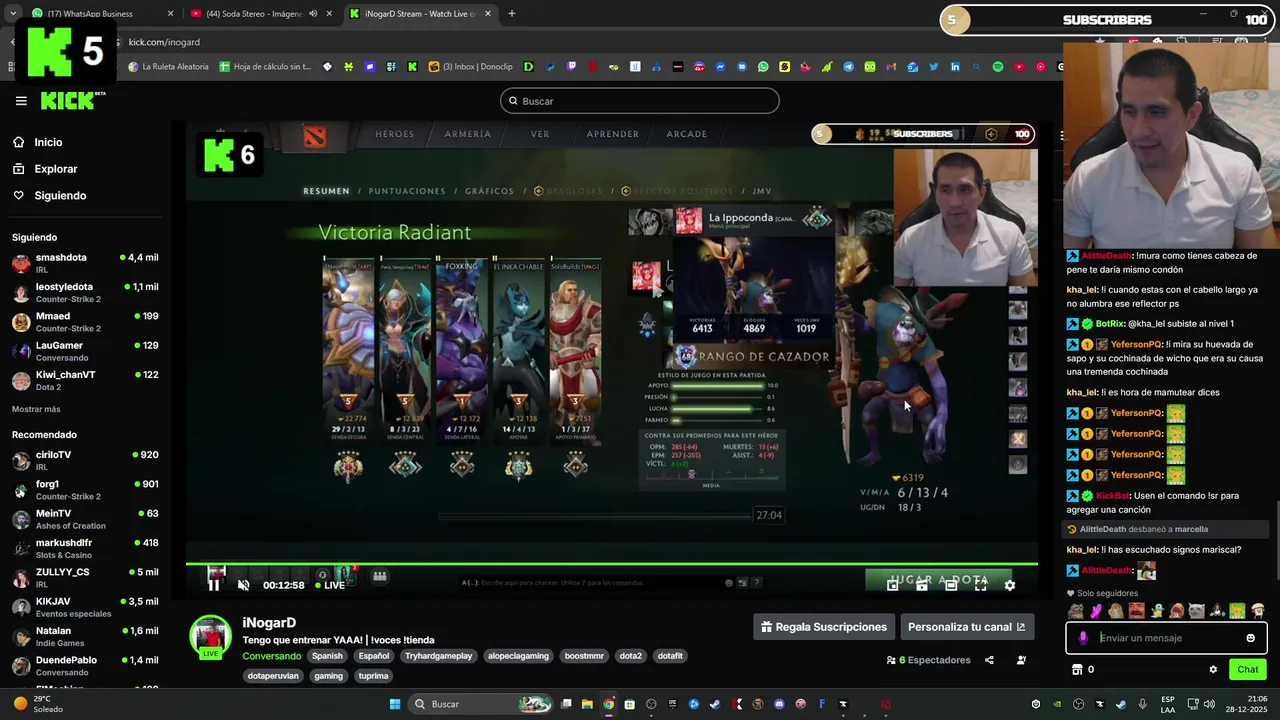Select the dota2 tag
1280x720 pixels.
[x=630, y=656]
